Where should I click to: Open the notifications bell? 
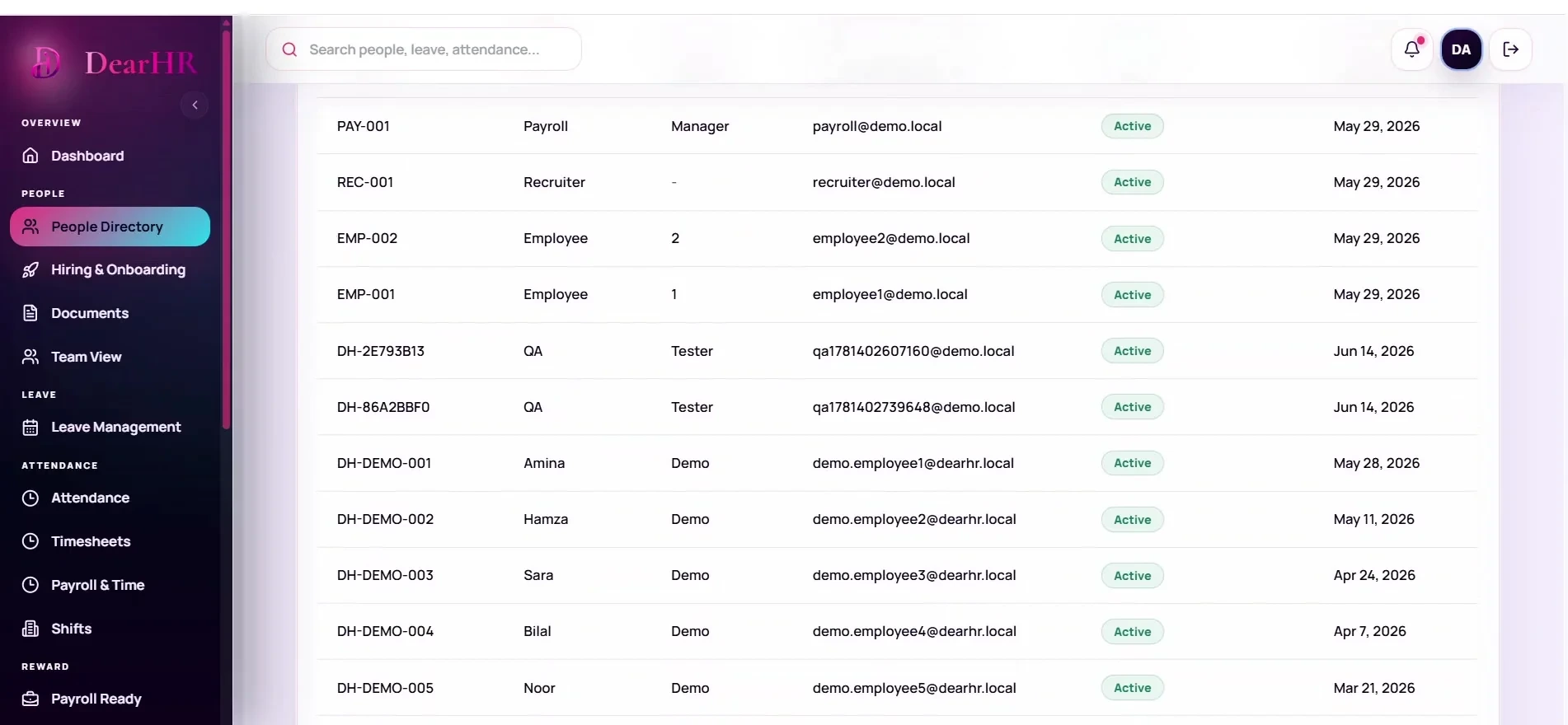tap(1412, 49)
